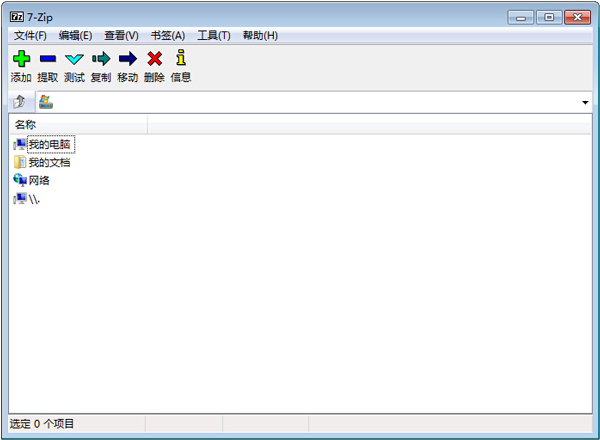Click the \\. device icon
The width and height of the screenshot is (600, 440).
coord(20,198)
